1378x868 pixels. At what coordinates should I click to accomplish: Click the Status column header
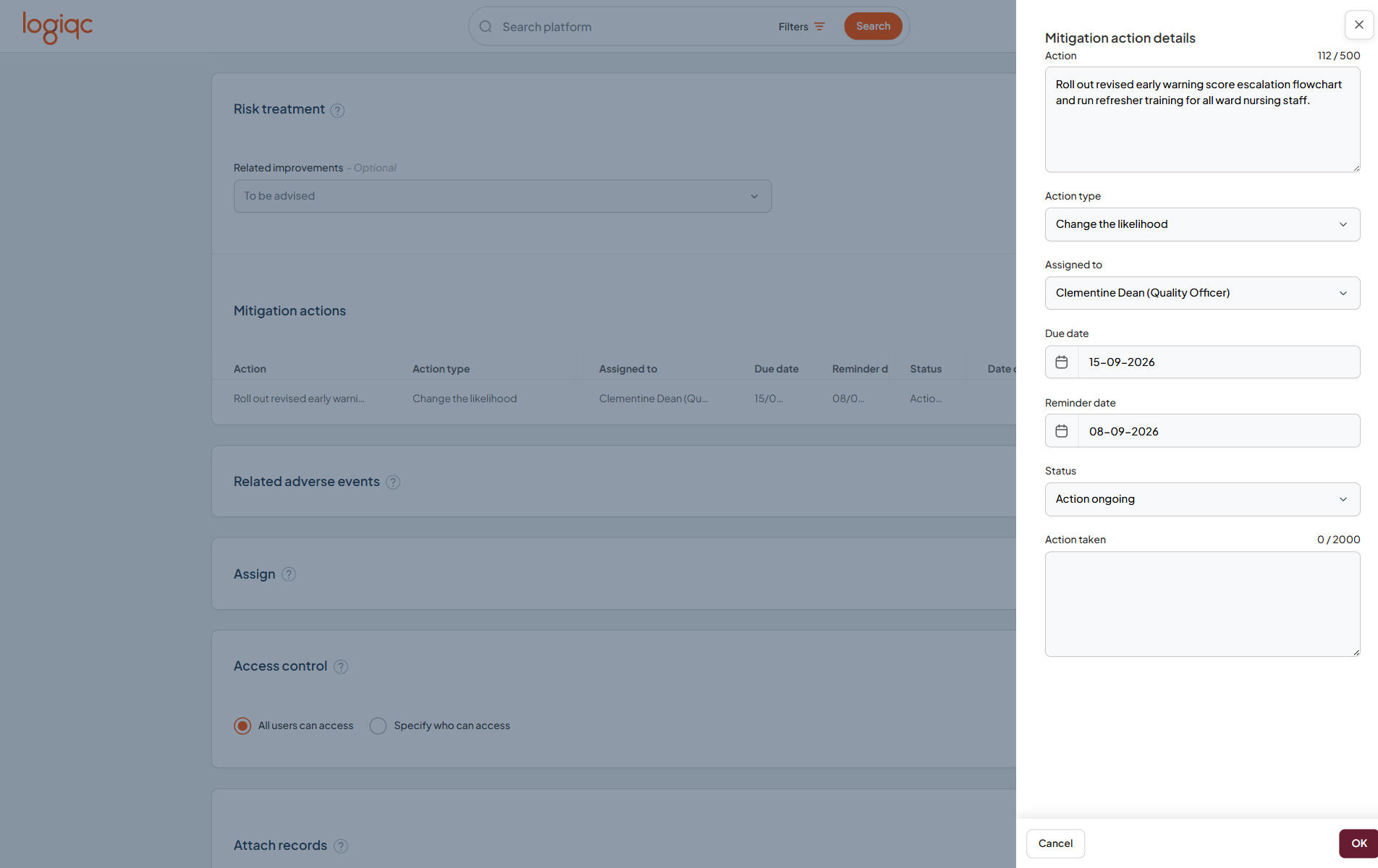click(926, 369)
